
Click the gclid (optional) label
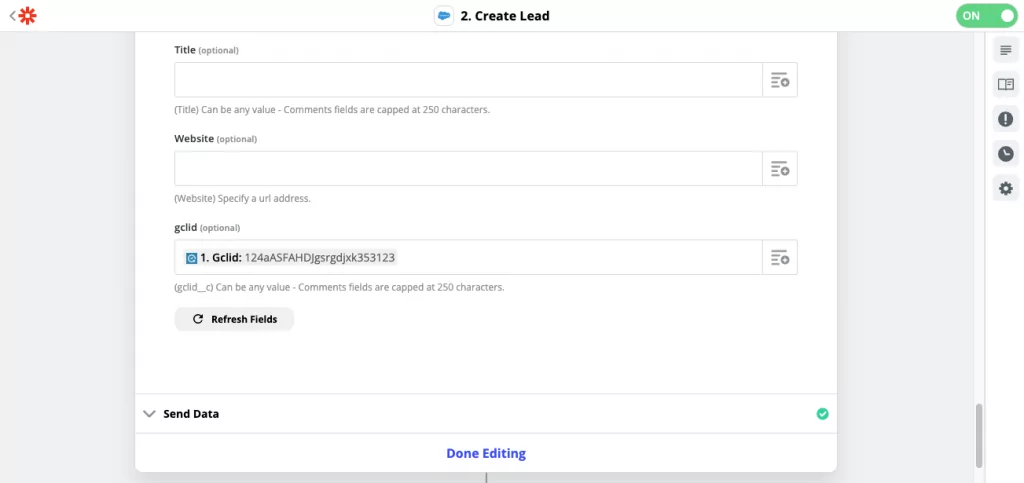(x=207, y=228)
